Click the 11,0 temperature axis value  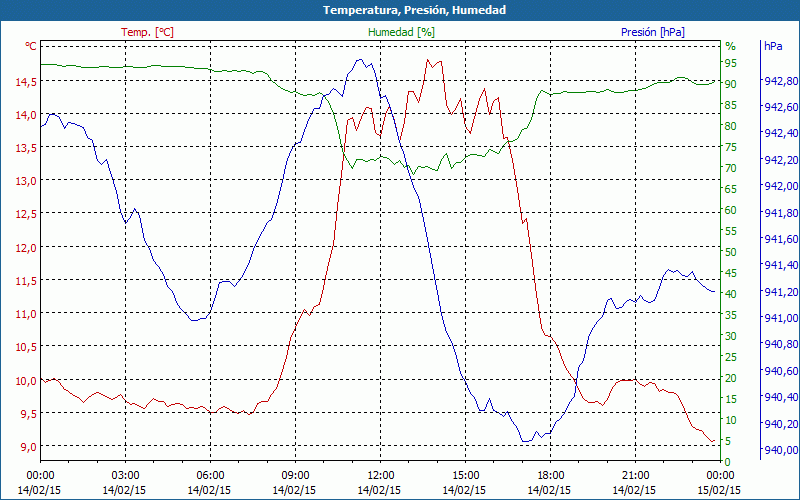(x=27, y=314)
